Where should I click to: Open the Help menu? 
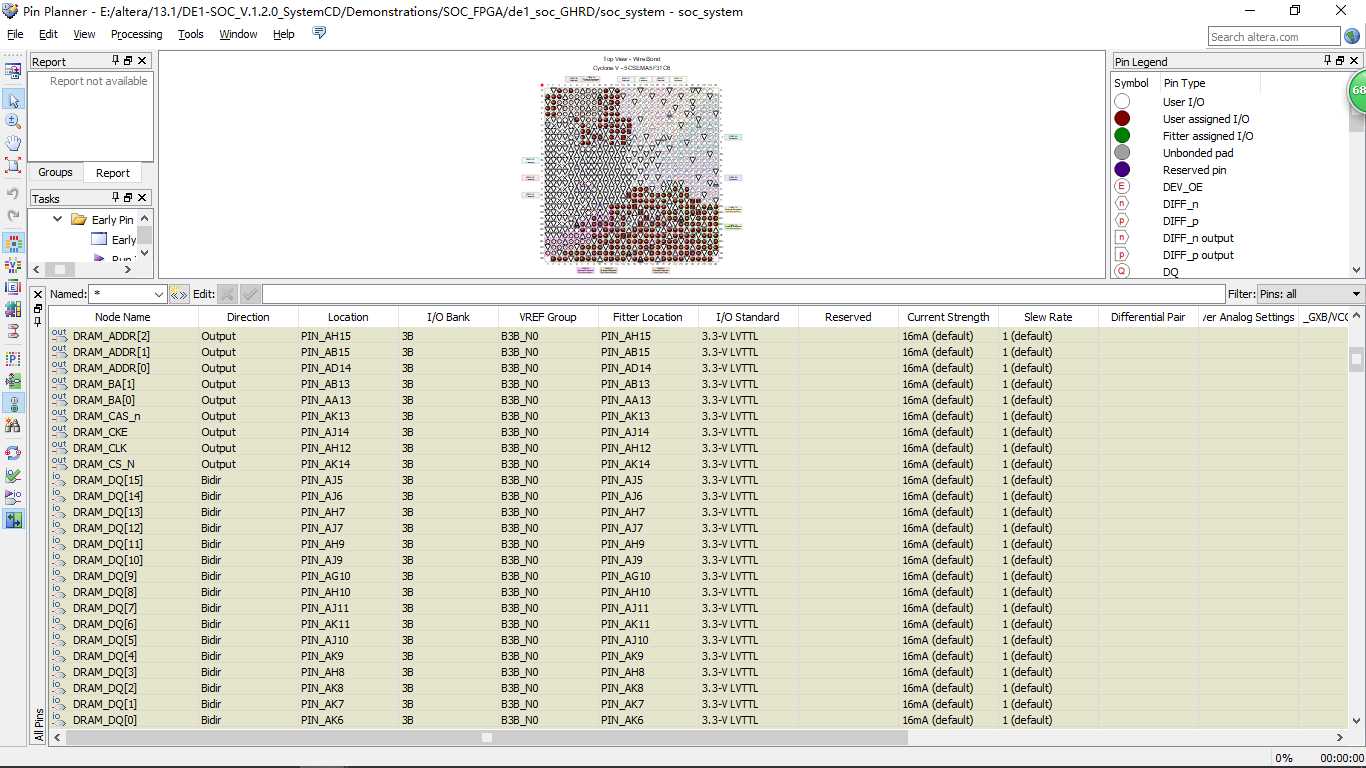coord(284,34)
